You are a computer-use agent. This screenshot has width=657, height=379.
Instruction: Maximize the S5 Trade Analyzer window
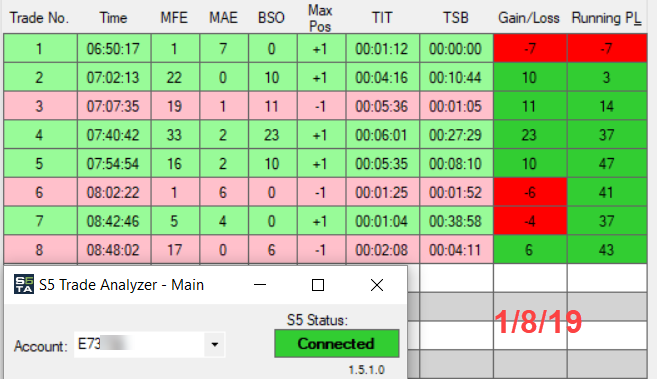tap(318, 285)
